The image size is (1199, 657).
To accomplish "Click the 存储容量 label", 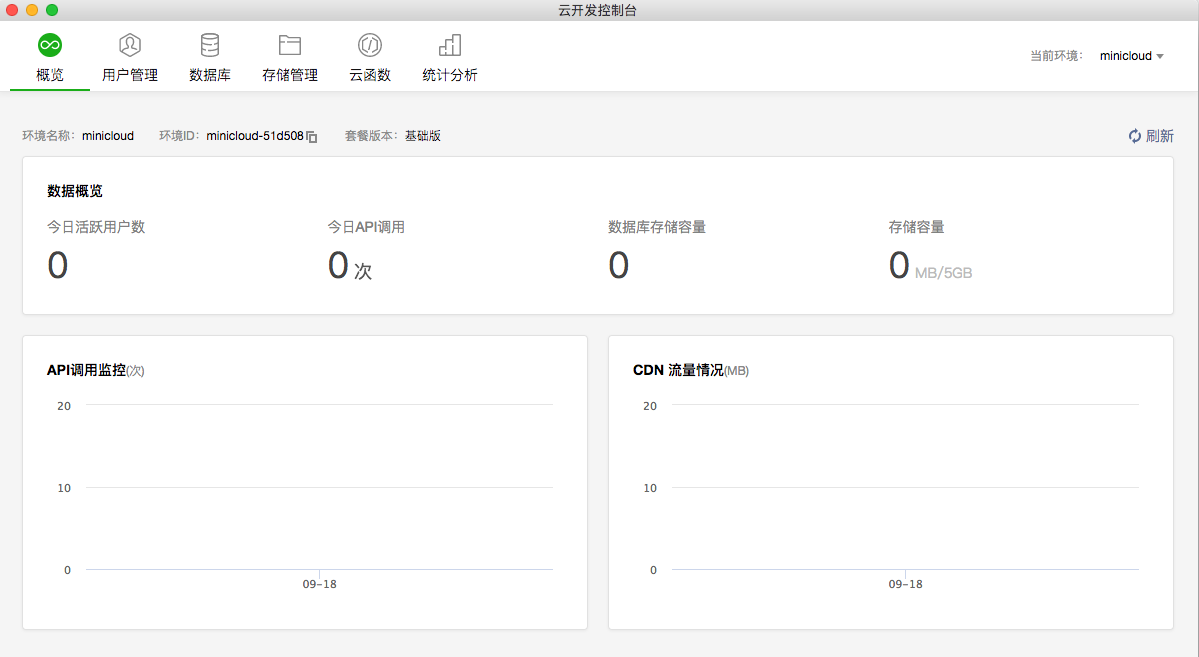I will (x=916, y=226).
